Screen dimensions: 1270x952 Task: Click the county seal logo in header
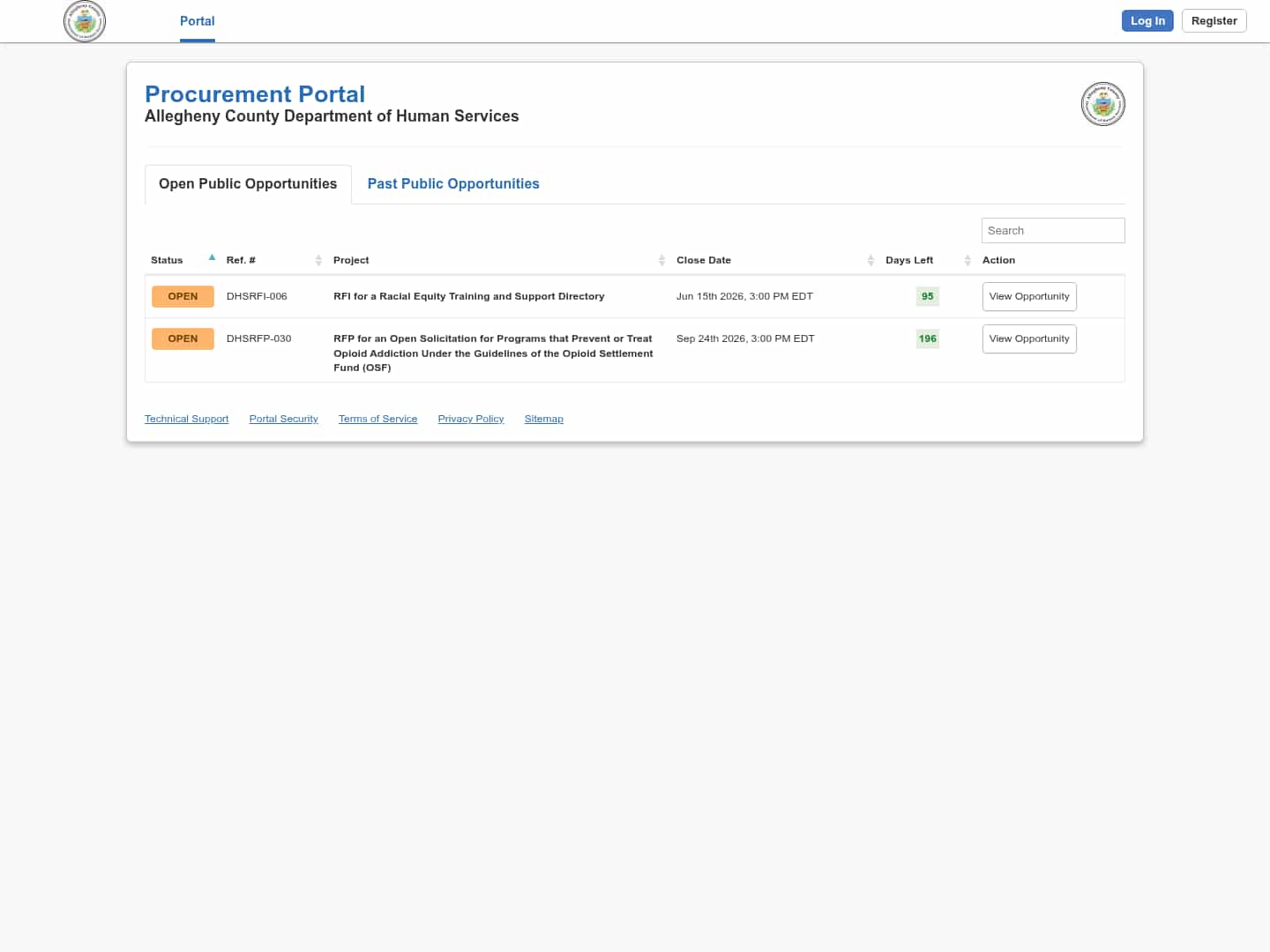pos(85,21)
